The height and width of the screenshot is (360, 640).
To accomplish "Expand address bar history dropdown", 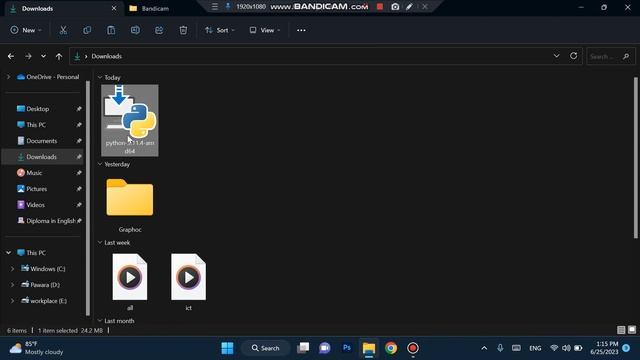I will click(556, 56).
